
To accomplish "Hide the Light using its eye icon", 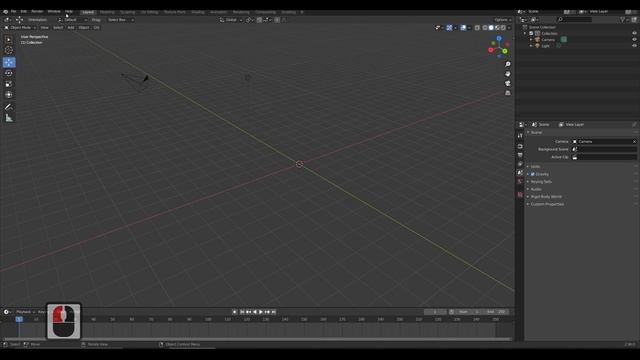I will 634,46.
